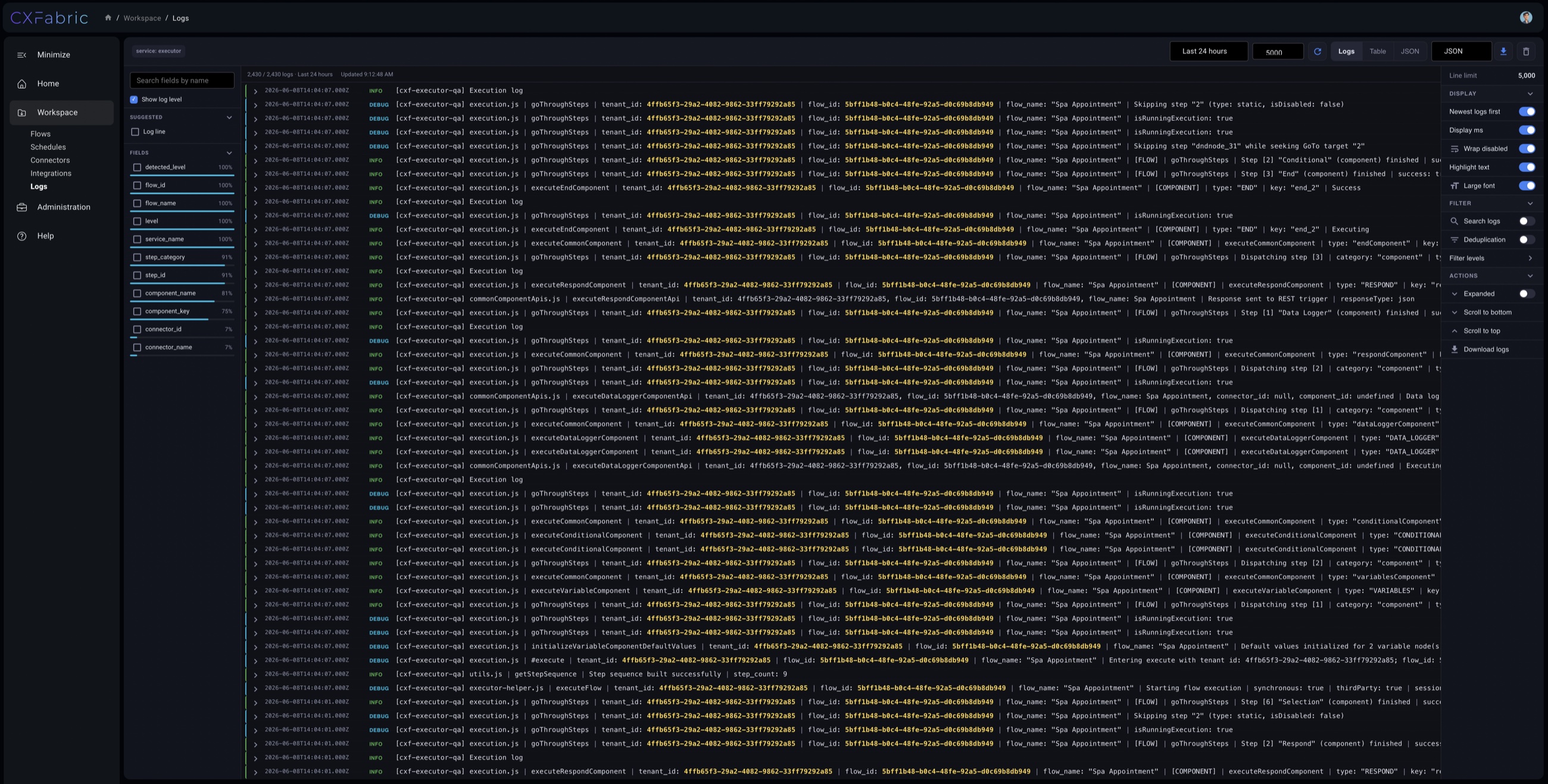Click the Search logs magnifier icon
Viewport: 1548px width, 784px height.
tap(1455, 221)
